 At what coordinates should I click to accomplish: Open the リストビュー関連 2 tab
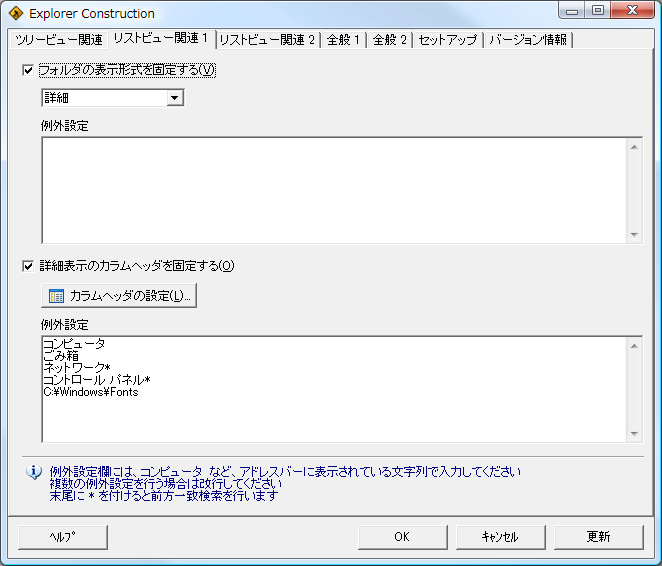tap(268, 40)
